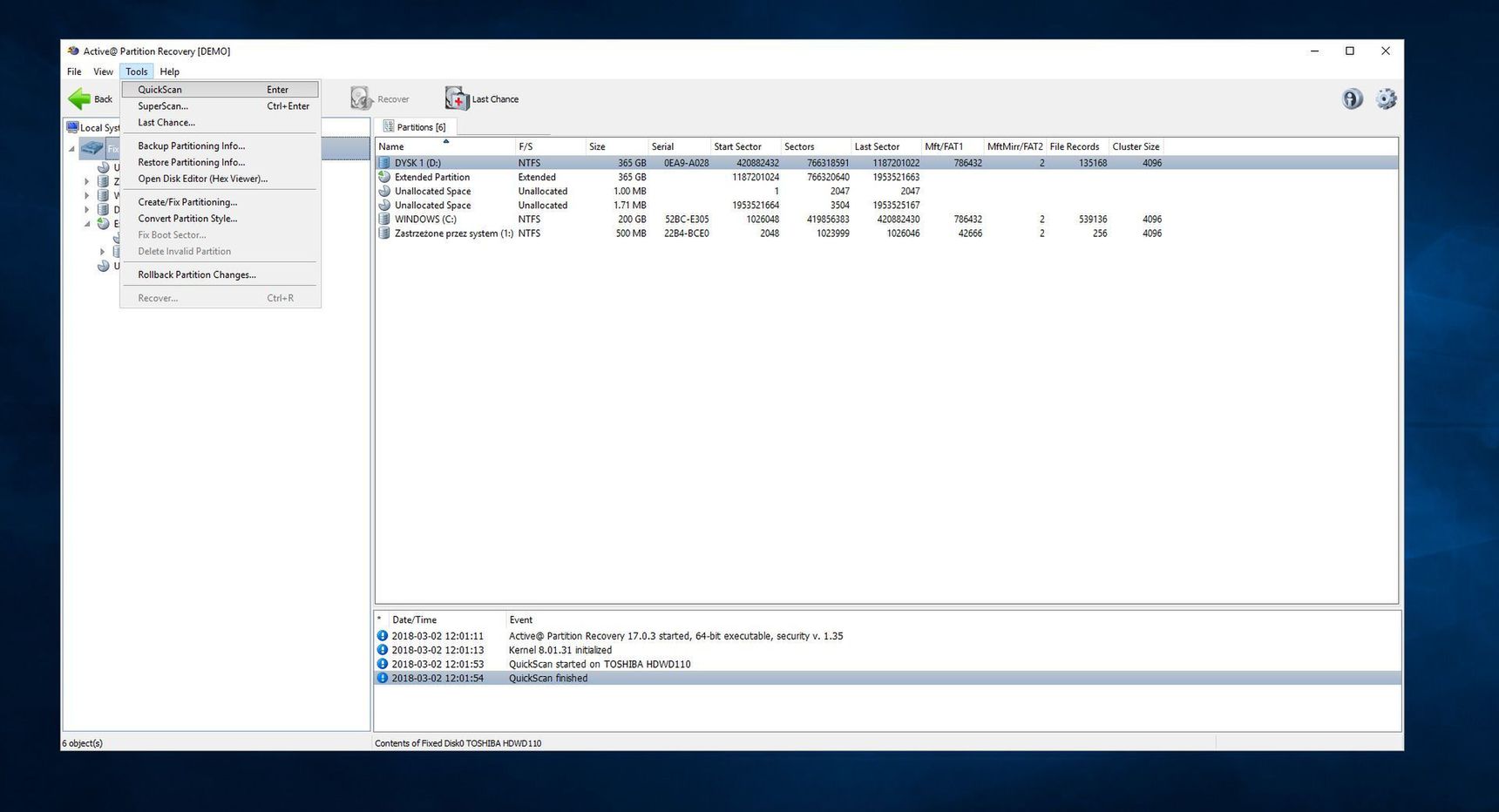Screen dimensions: 1499x812
Task: Select Restore Partitioning Info... menu entry
Action: click(220, 162)
